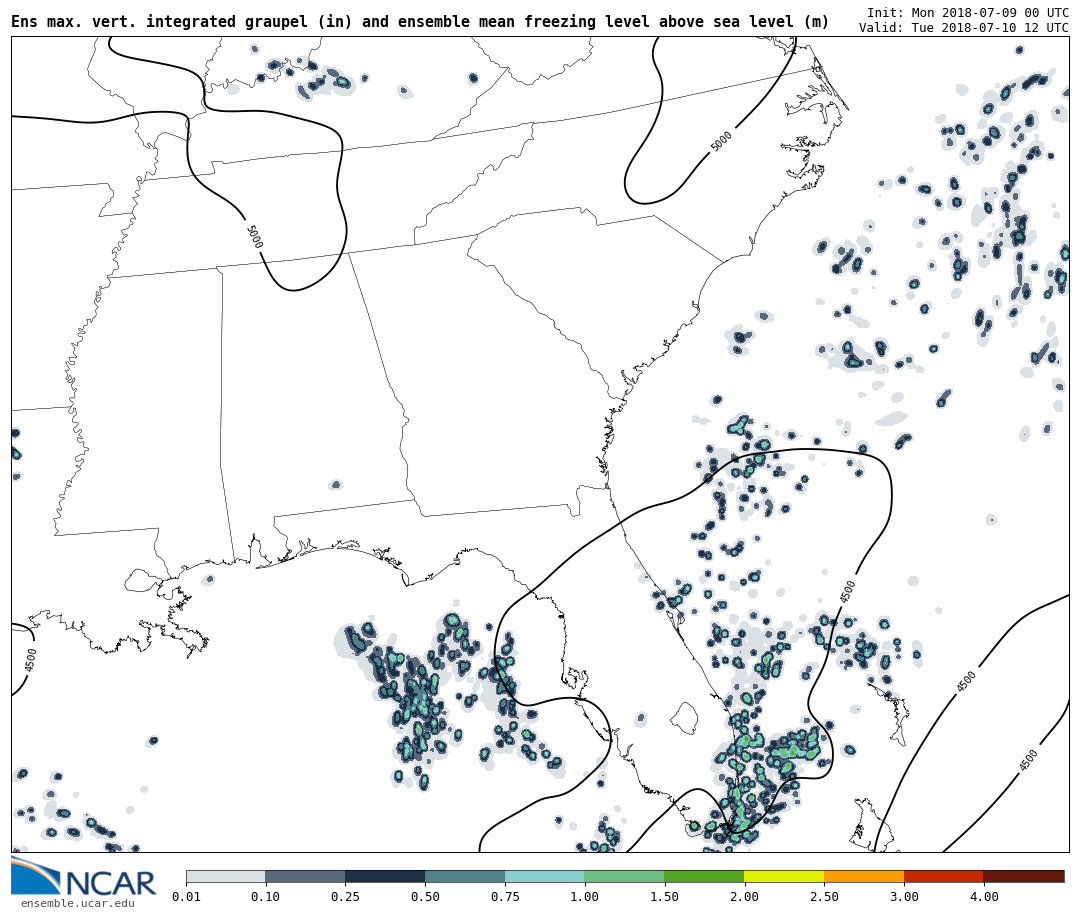Click the 2.50 to 3.00 orange swatch
This screenshot has width=1080, height=915.
pyautogui.click(x=864, y=876)
